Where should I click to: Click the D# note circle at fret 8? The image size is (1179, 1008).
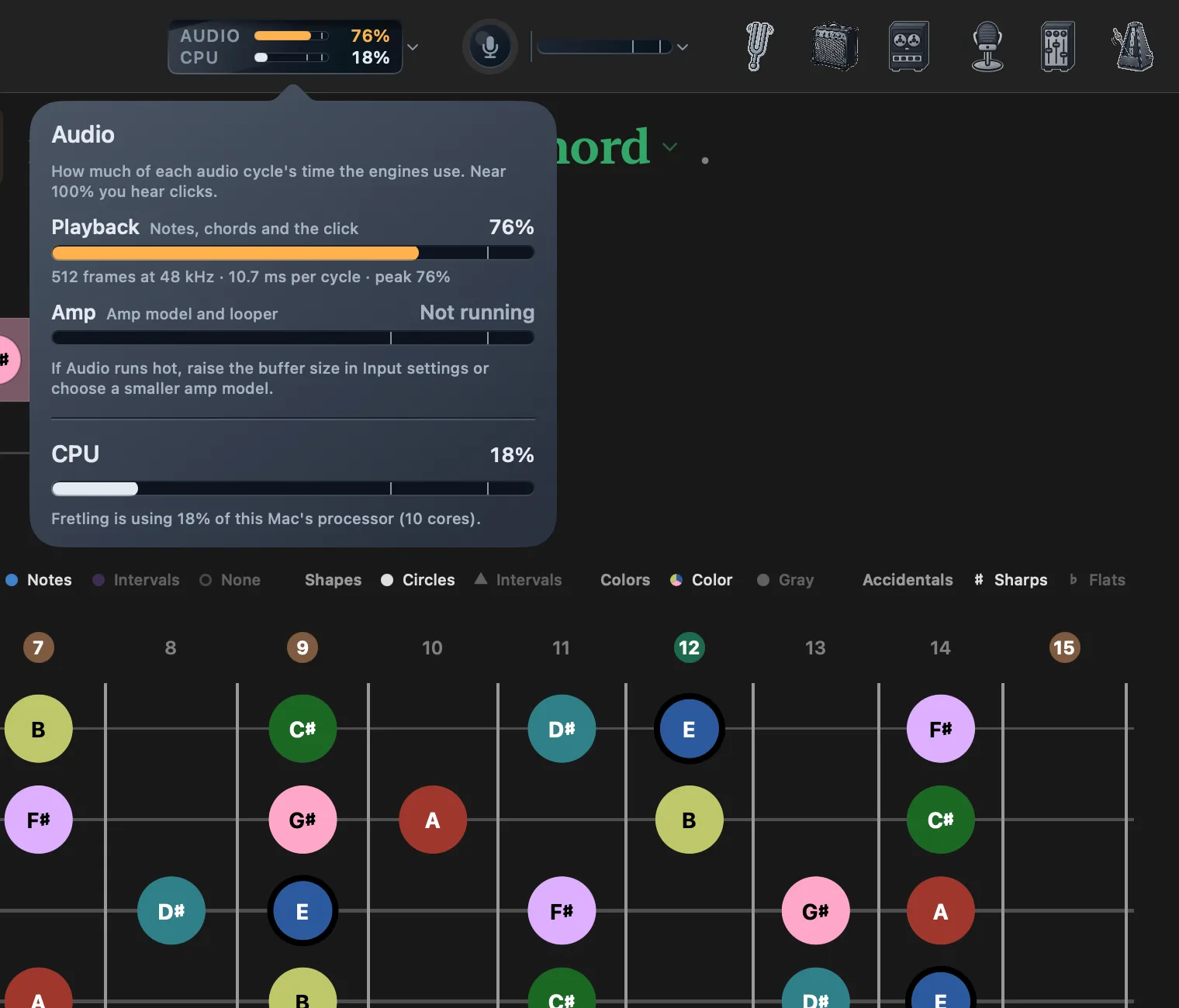[171, 910]
